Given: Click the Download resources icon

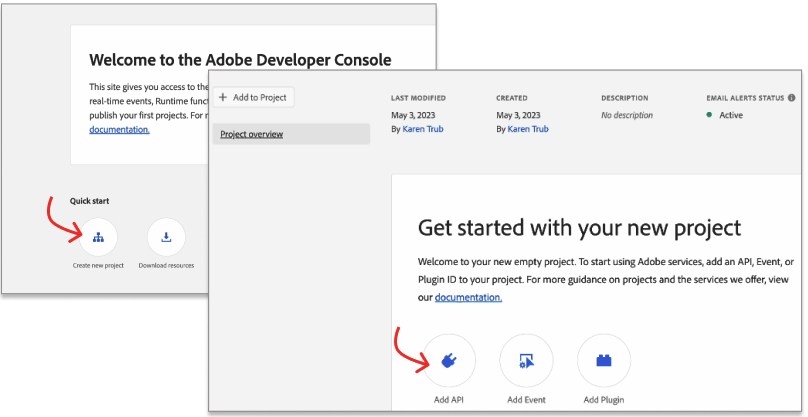Looking at the screenshot, I should pos(166,237).
